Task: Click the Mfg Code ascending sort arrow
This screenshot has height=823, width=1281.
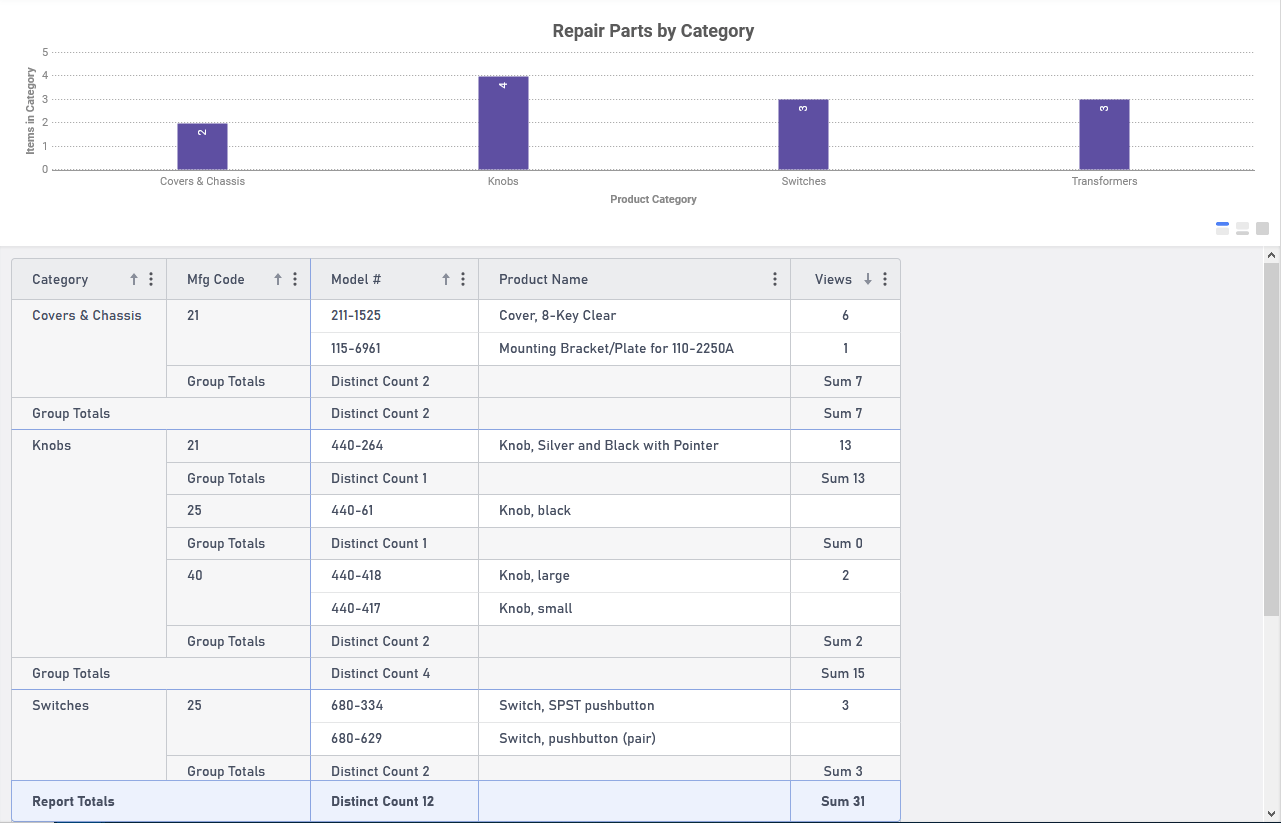Action: (x=278, y=279)
